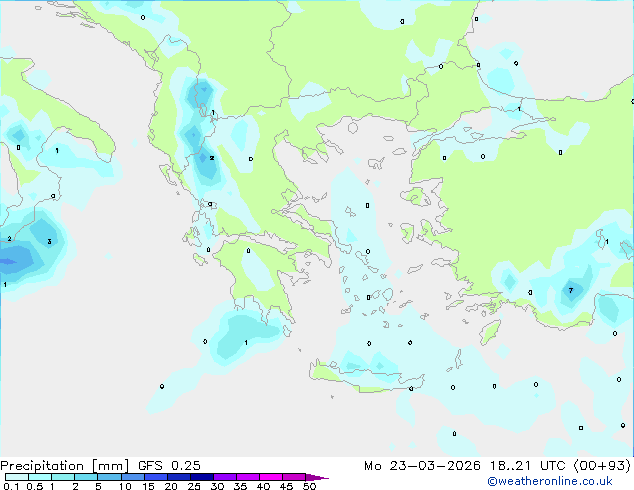Click the 'Mo 23-03-2026' date text
This screenshot has width=634, height=490.
tap(422, 466)
